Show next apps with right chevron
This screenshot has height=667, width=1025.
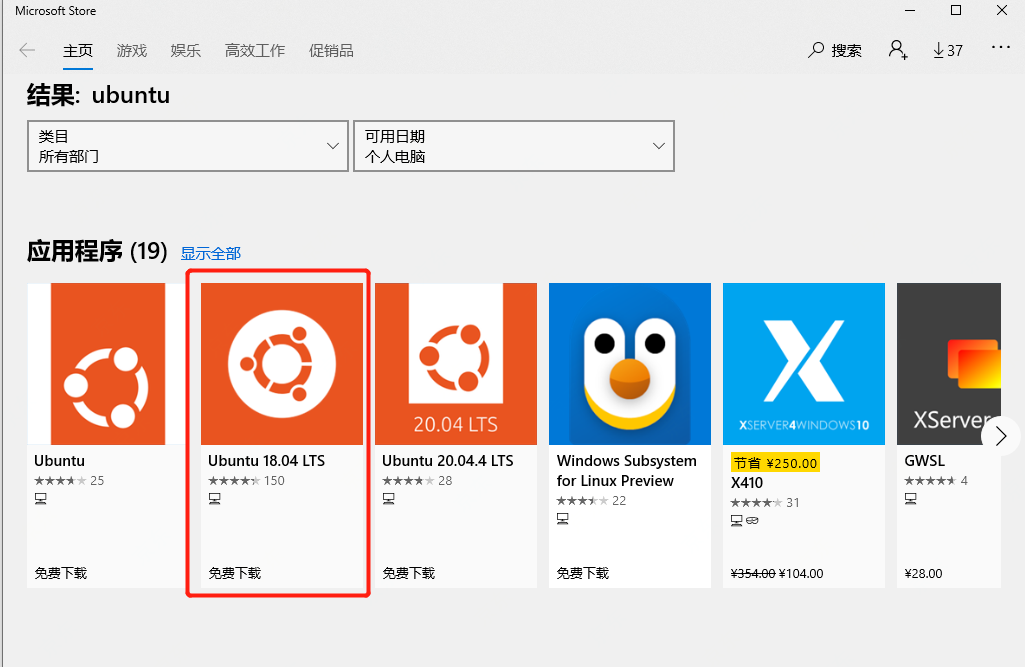[x=1000, y=436]
